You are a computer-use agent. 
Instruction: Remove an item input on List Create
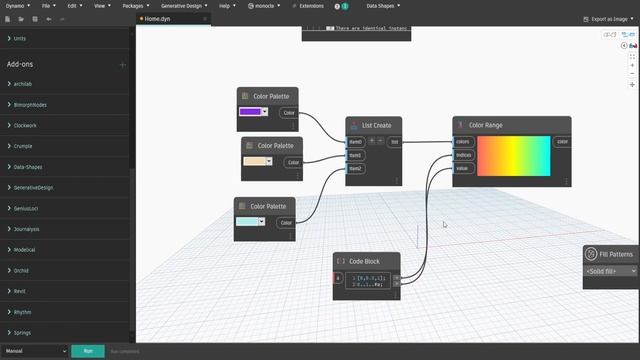pos(380,141)
